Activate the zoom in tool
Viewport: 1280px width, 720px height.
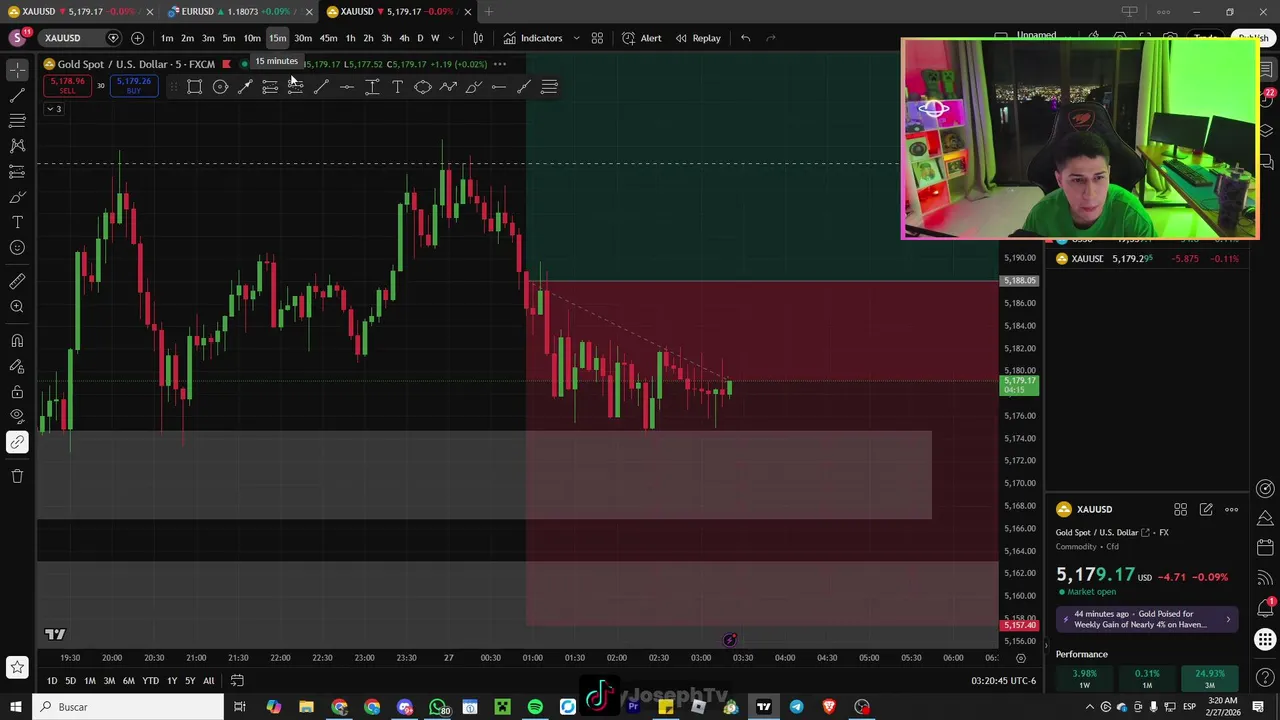(x=17, y=307)
